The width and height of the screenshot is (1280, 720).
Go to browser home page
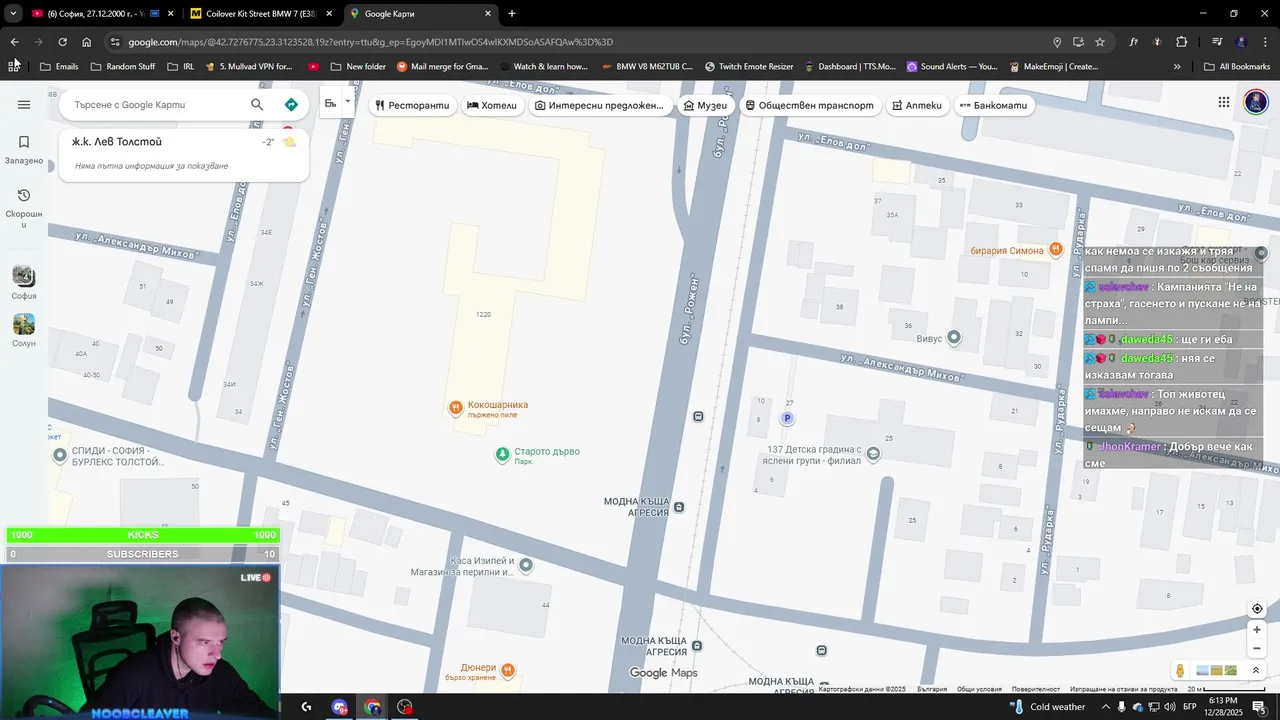coord(87,42)
